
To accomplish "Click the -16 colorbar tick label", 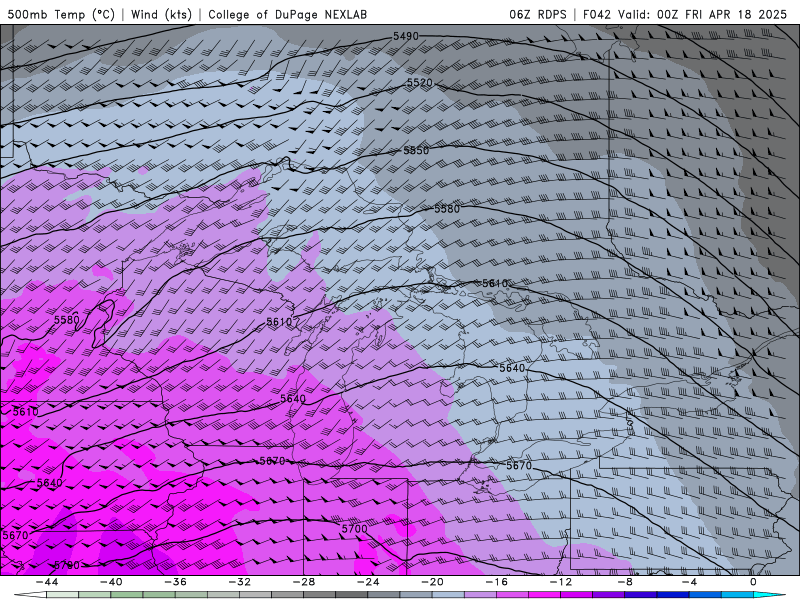I will 496,582.
